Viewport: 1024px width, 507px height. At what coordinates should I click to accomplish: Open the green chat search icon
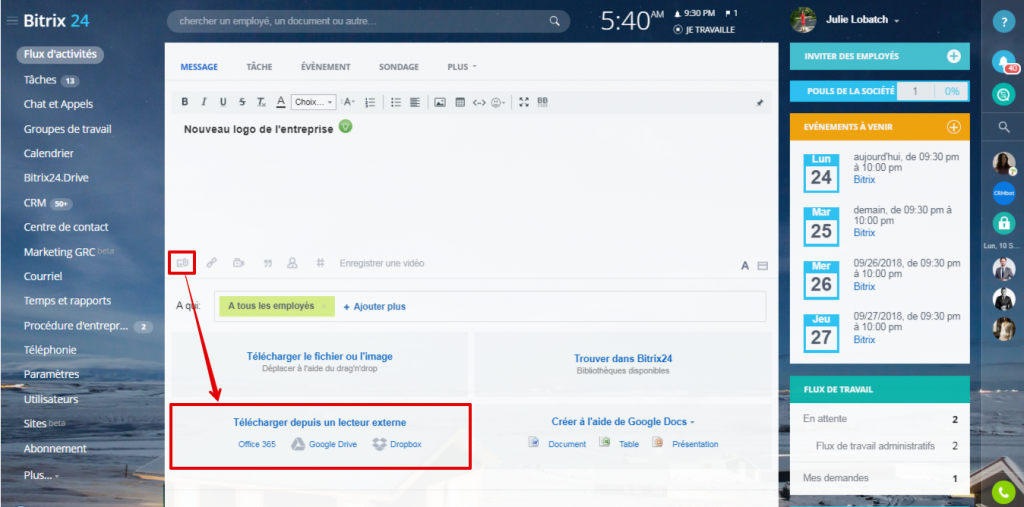1004,95
